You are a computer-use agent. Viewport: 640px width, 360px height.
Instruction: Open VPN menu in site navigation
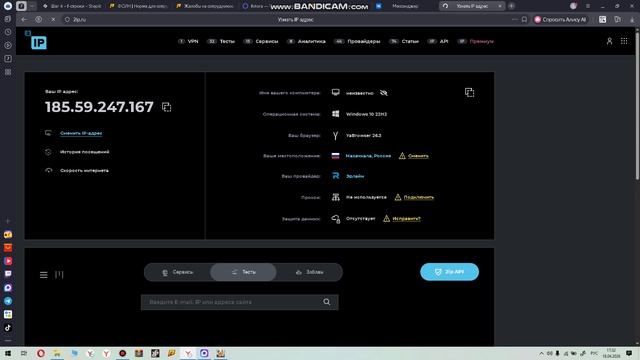pos(188,41)
